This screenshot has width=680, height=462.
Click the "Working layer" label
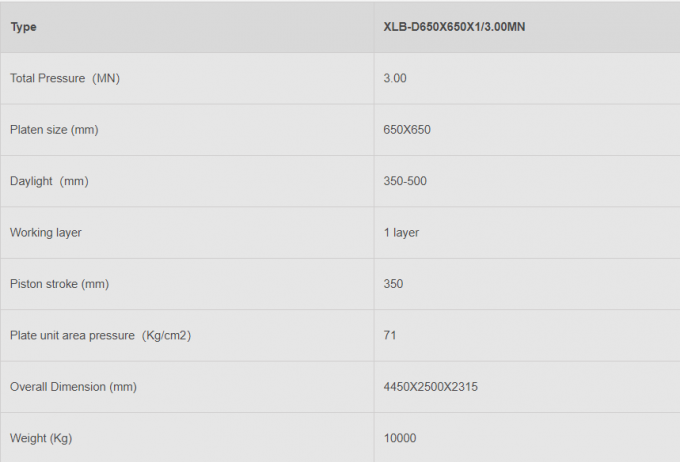click(x=46, y=233)
